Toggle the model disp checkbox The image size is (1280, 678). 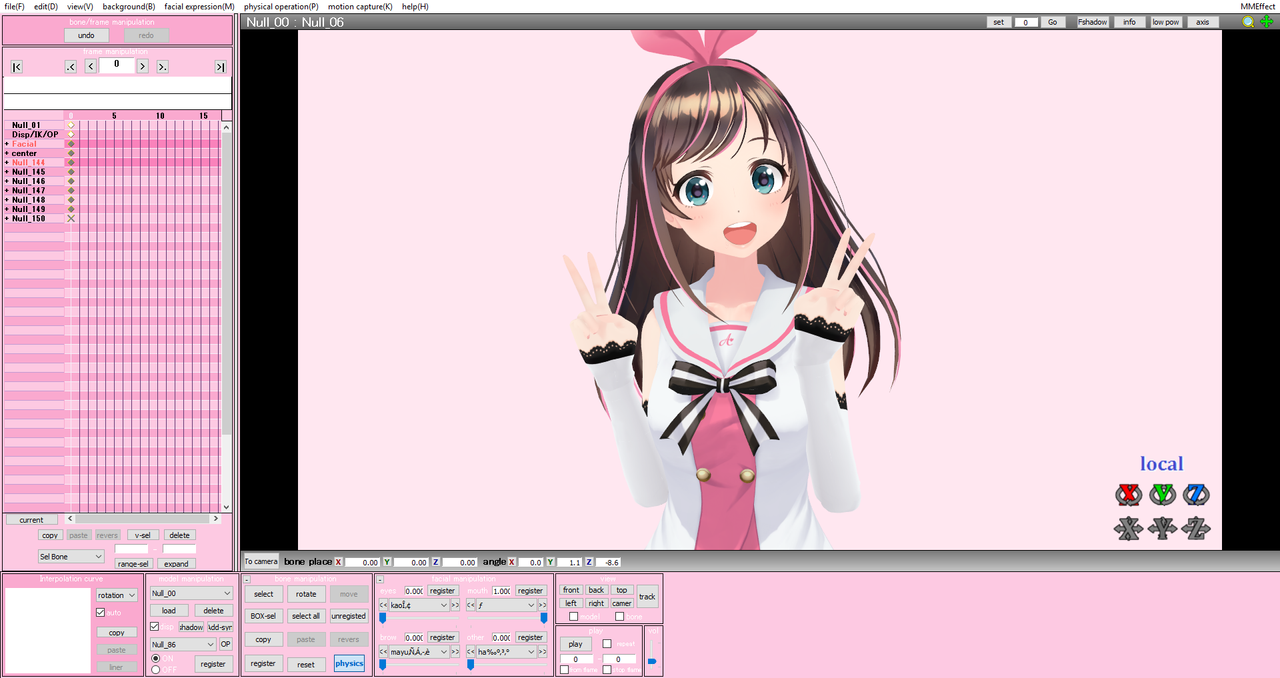(155, 627)
